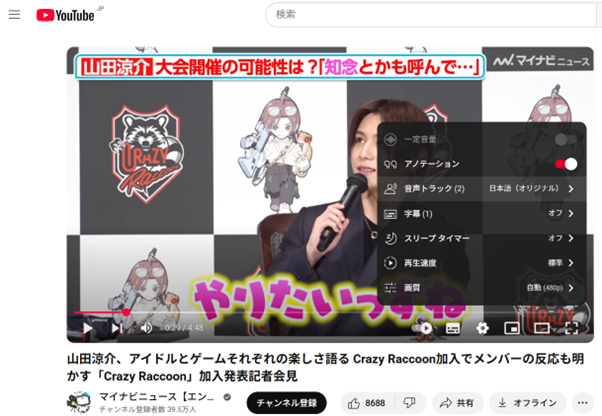
Task: Toggle subtitles with the captions icon
Action: click(453, 328)
